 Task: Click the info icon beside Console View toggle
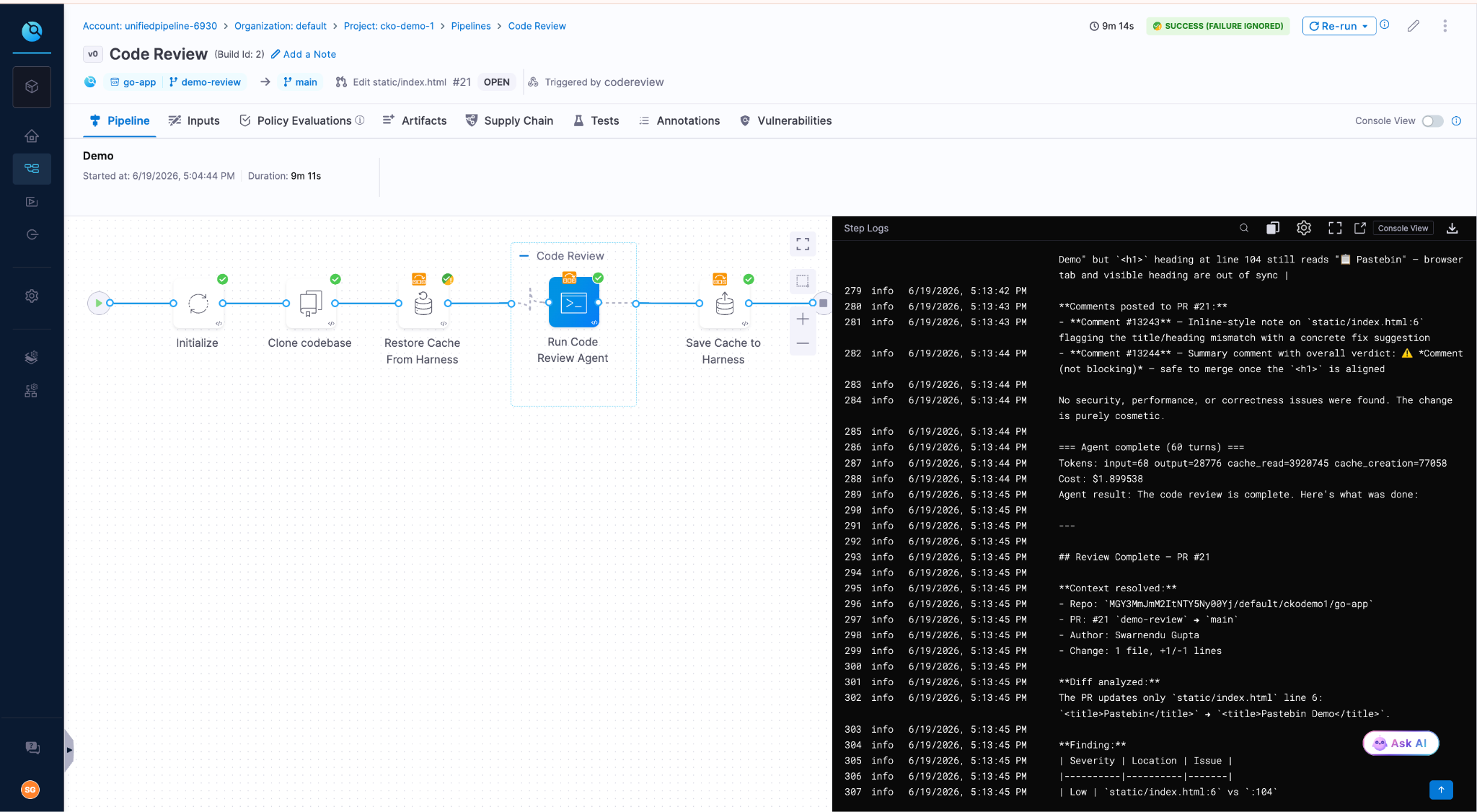[1456, 121]
